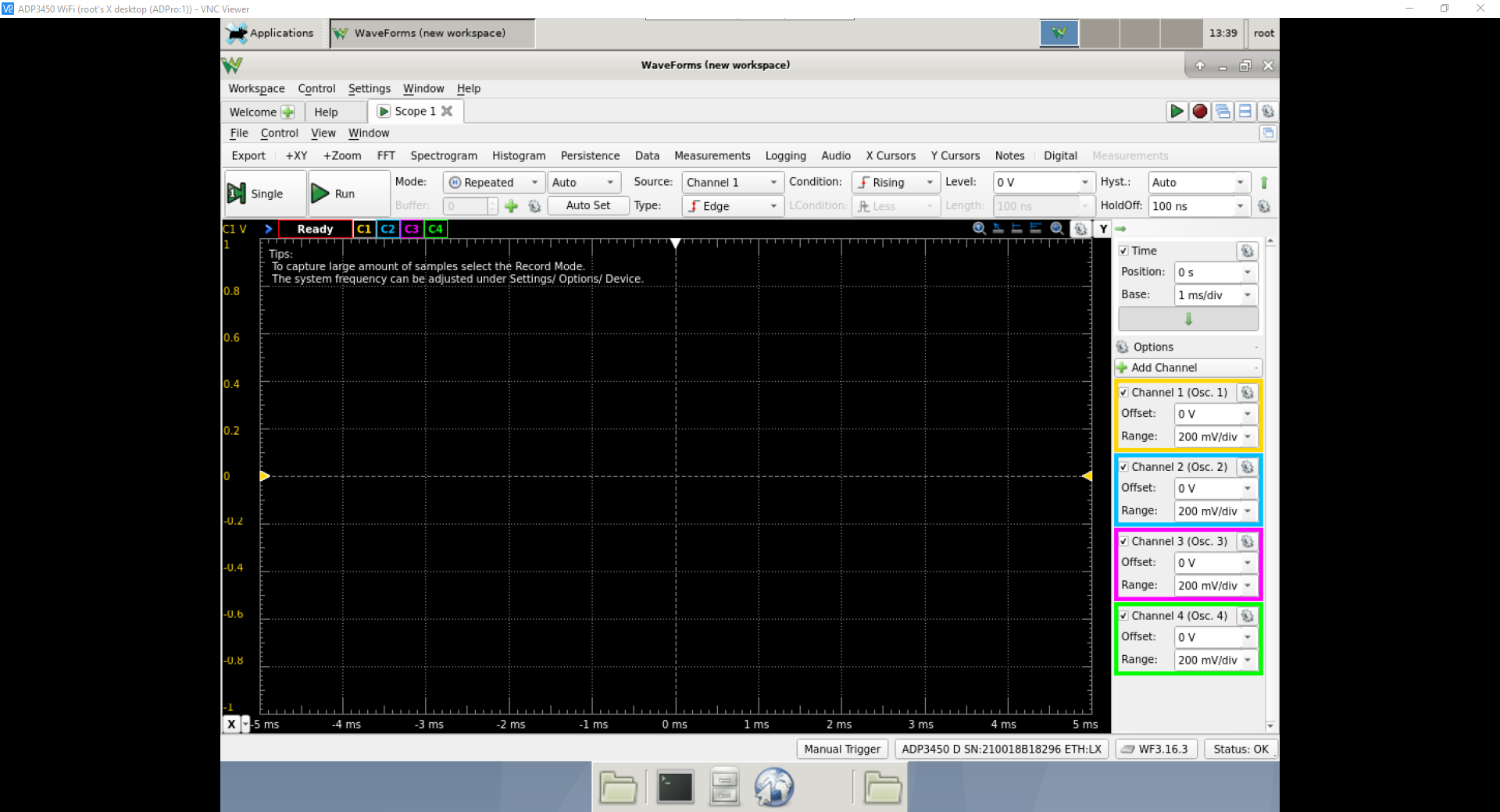Open trigger options gear beside HoldOff

click(1264, 206)
